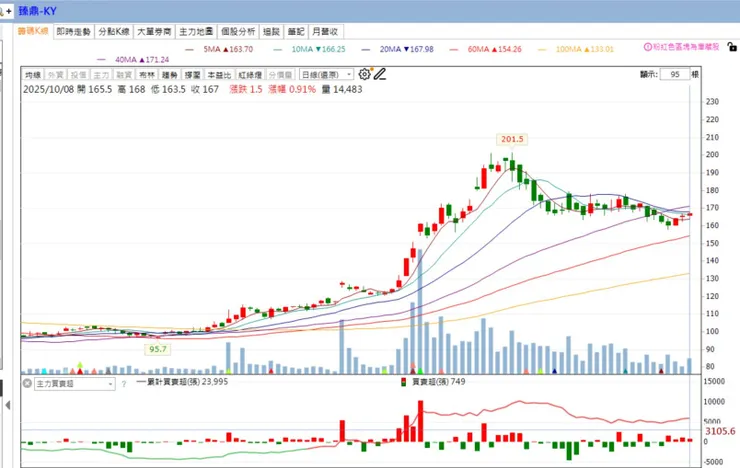Click the question mark help icon

click(x=124, y=384)
